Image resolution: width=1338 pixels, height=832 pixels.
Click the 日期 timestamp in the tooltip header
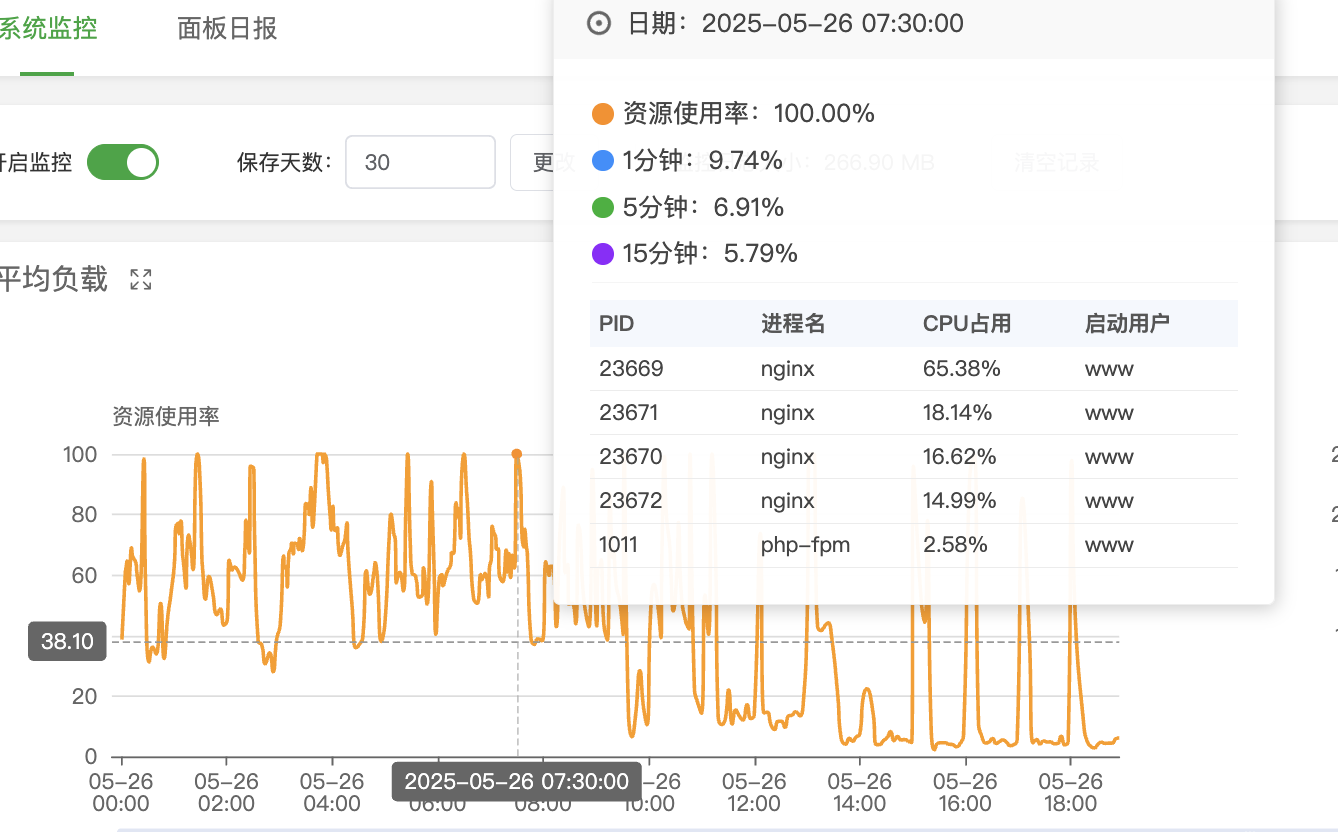coord(833,23)
